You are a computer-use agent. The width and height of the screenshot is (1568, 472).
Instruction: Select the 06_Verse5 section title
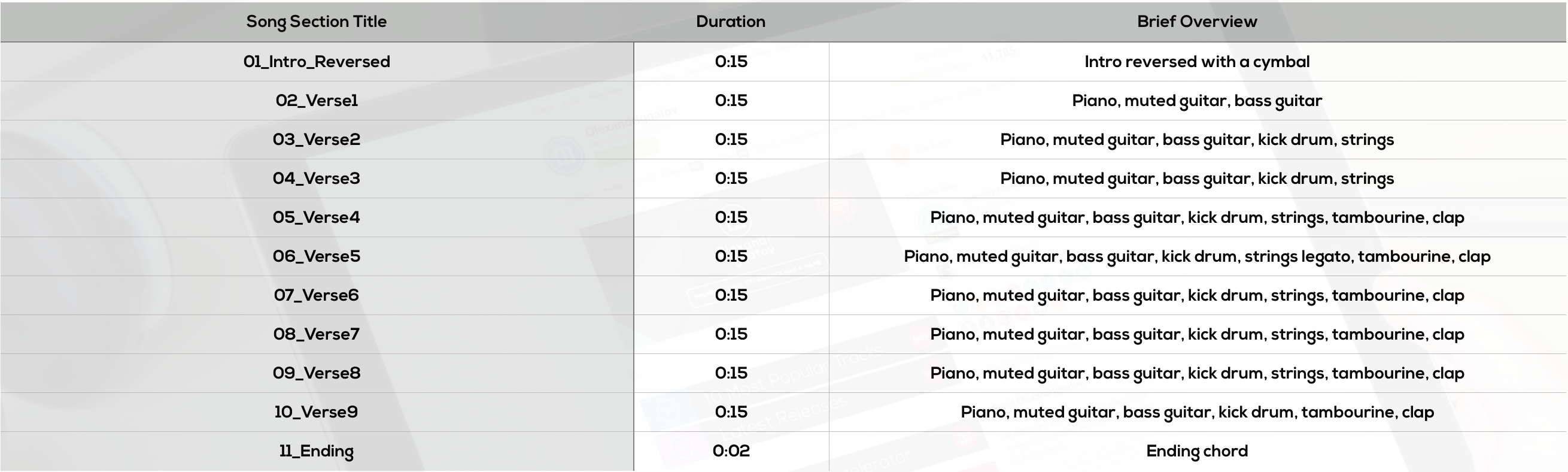click(x=317, y=256)
